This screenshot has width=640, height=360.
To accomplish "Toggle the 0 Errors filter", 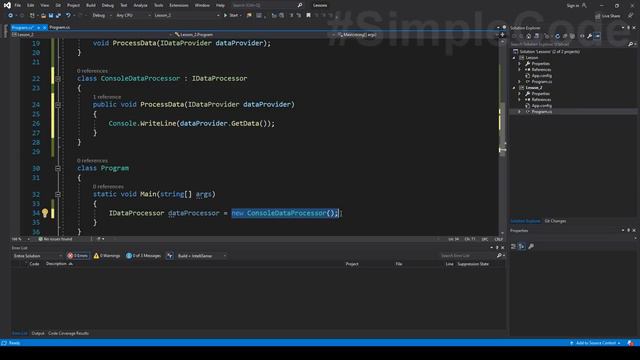I will (x=78, y=256).
